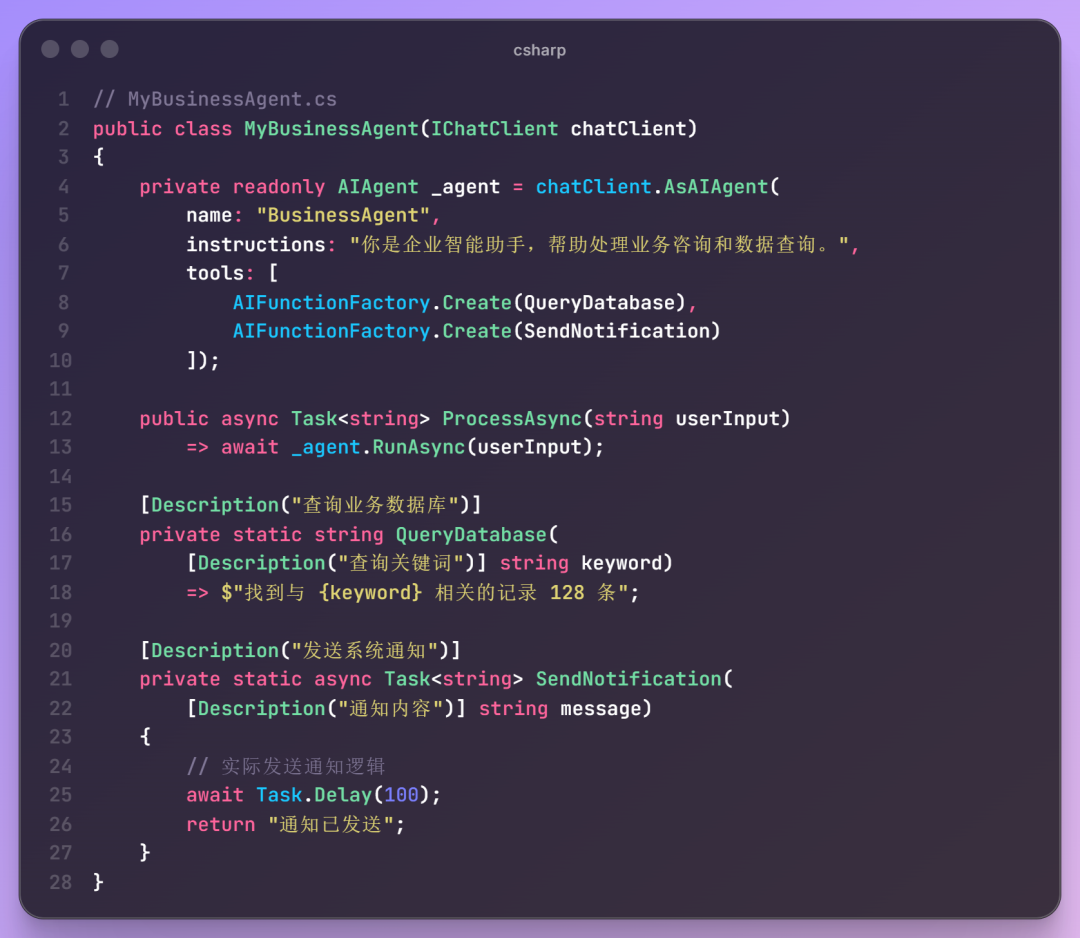Click the number '128' on line 18

[x=567, y=592]
